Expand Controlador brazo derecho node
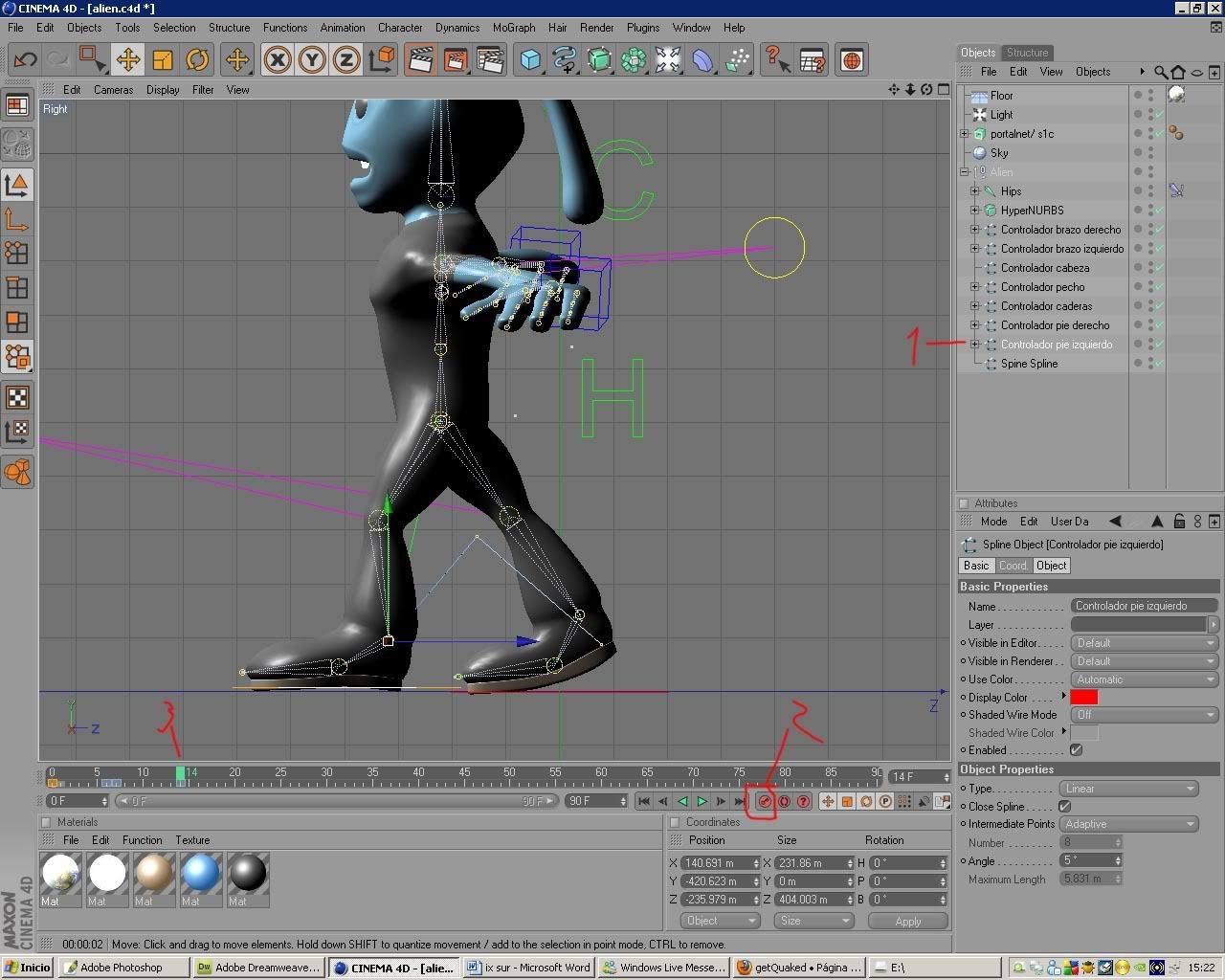The image size is (1225, 980). tap(975, 230)
